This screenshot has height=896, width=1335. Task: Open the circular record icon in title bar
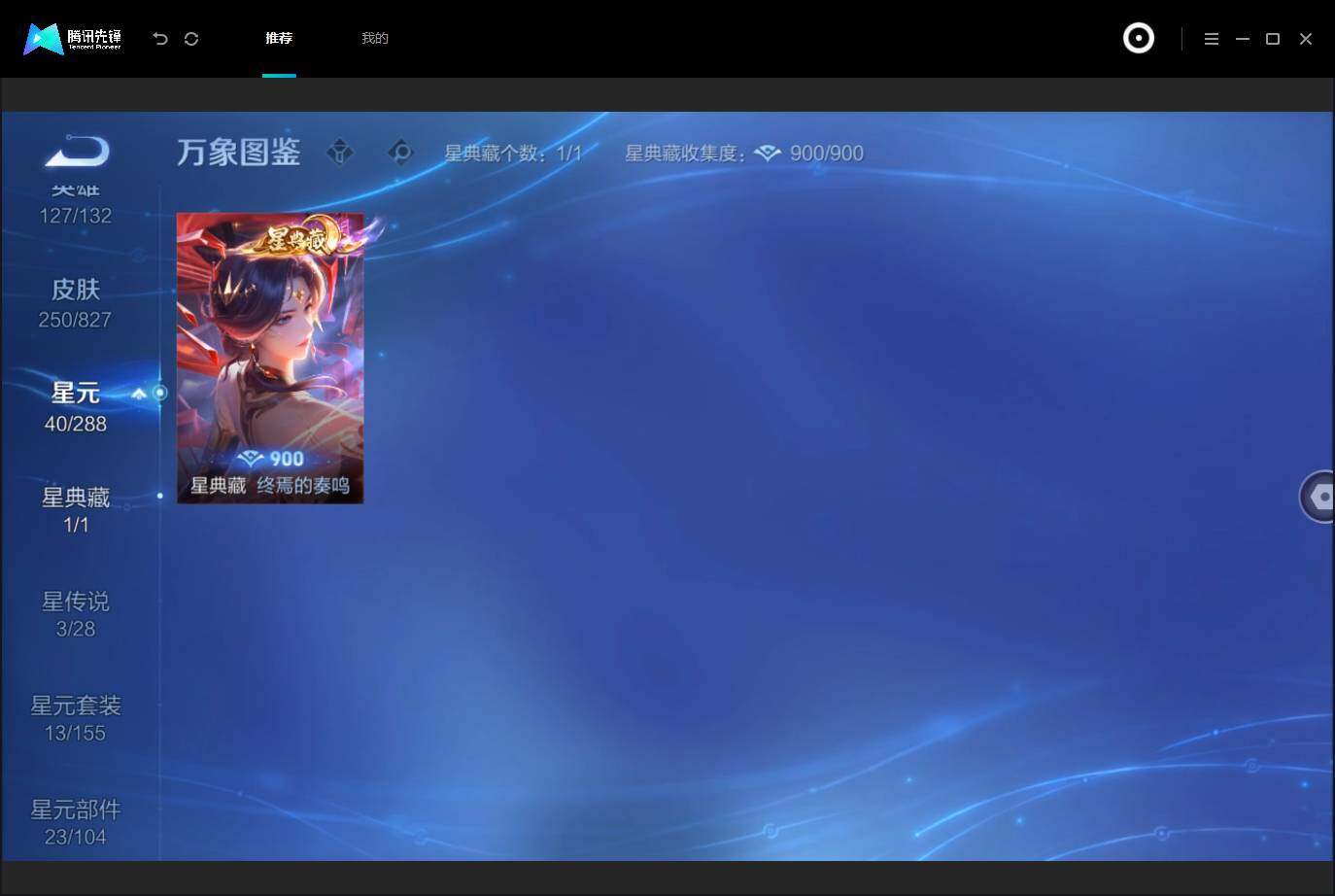click(1139, 39)
